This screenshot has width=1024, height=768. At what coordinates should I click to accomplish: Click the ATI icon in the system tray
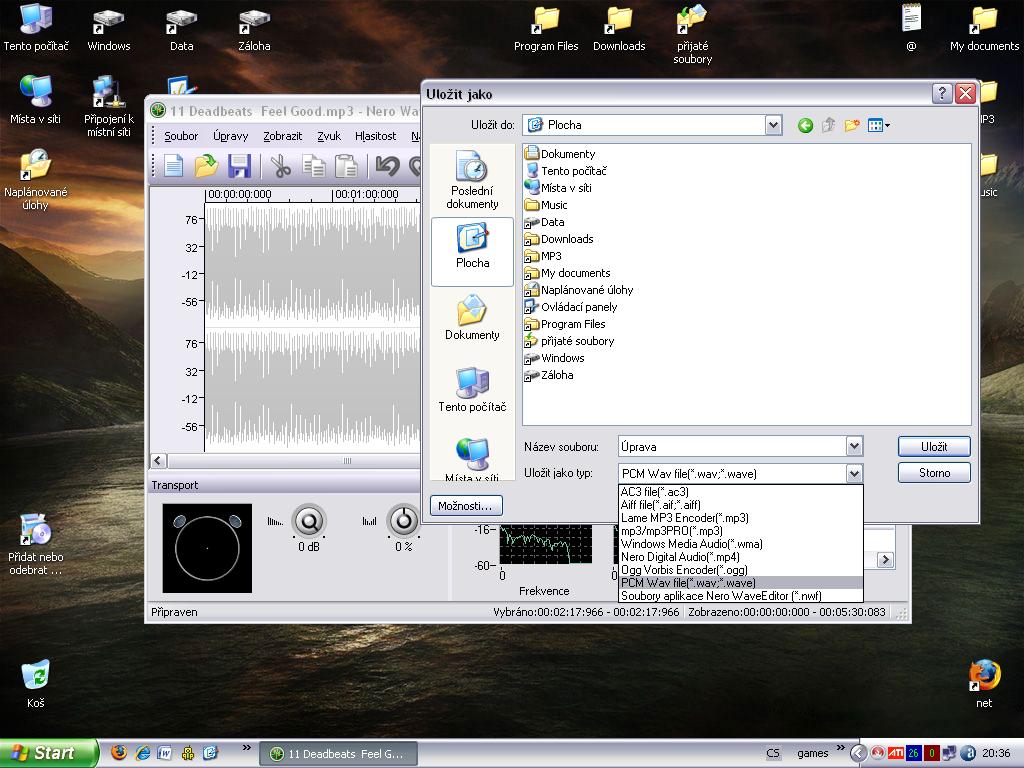pyautogui.click(x=895, y=753)
